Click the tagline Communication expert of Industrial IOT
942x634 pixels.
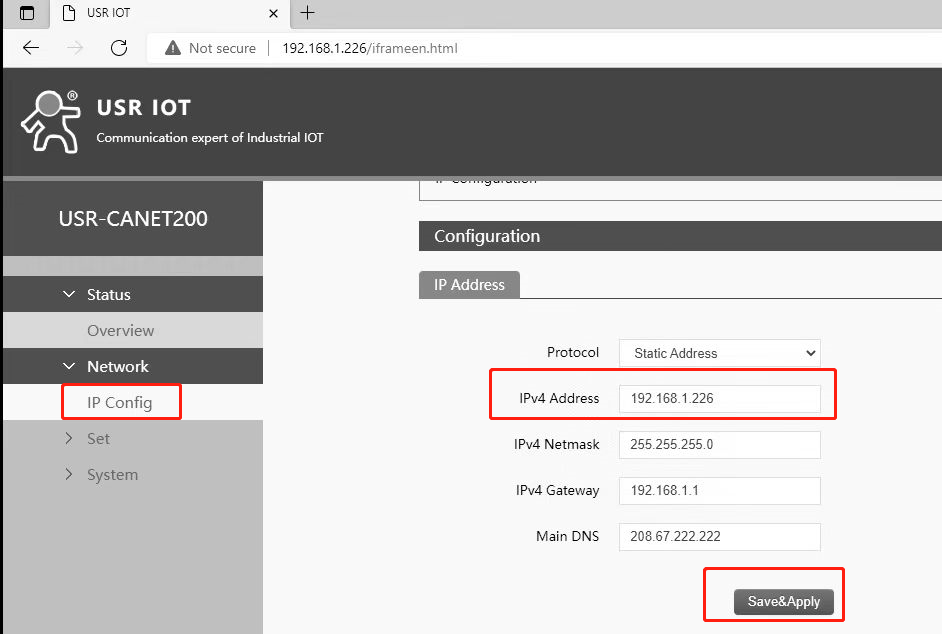210,138
